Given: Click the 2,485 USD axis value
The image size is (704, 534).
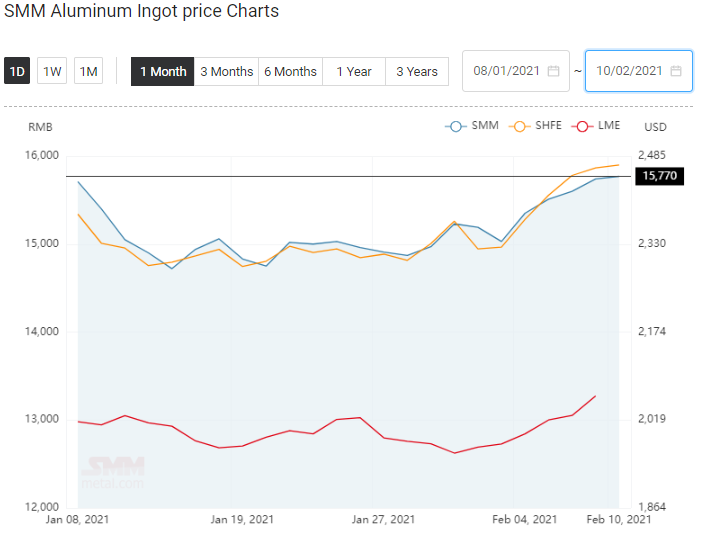Looking at the screenshot, I should 652,155.
